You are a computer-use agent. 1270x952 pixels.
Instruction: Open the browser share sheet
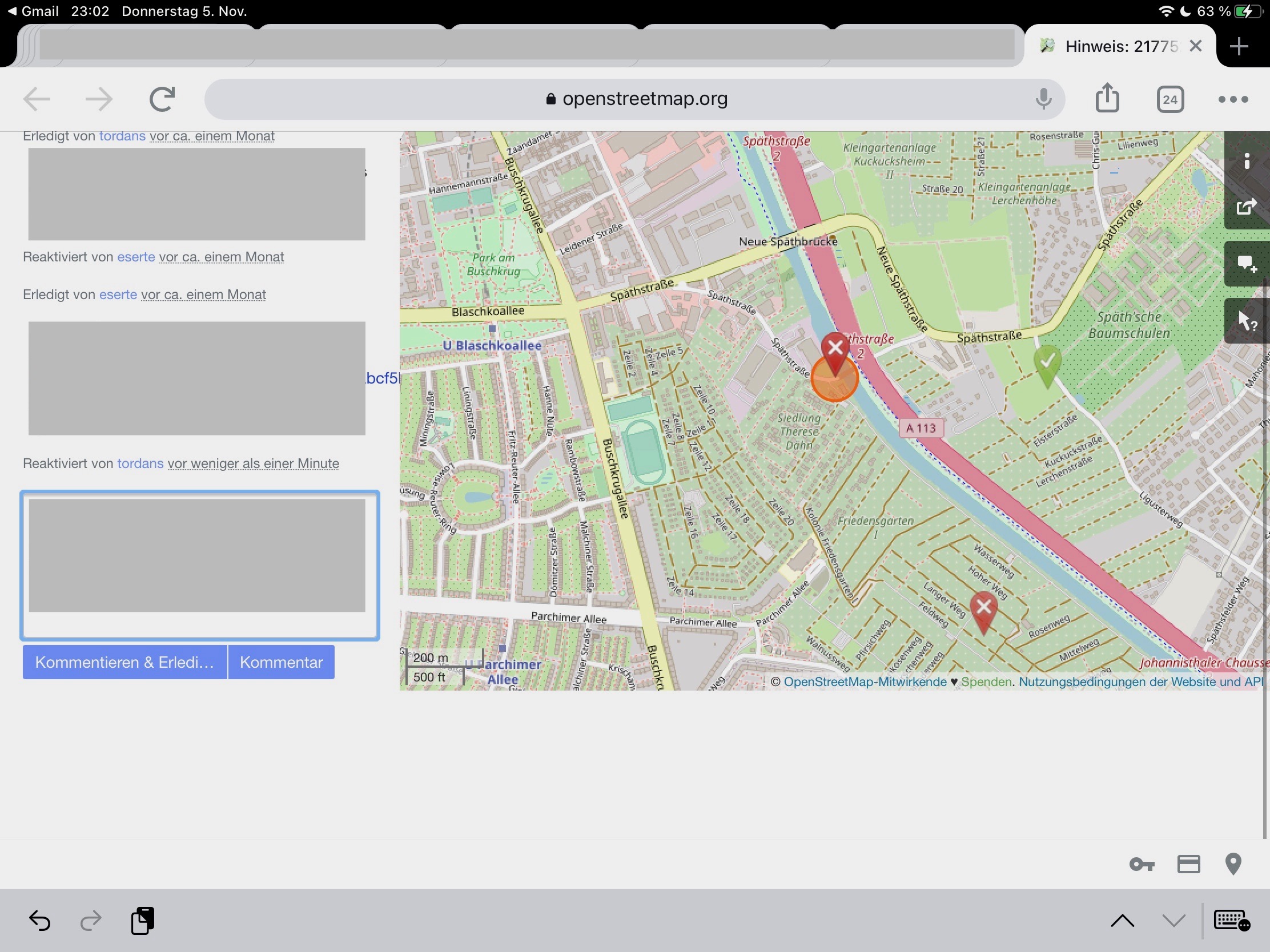point(1107,98)
